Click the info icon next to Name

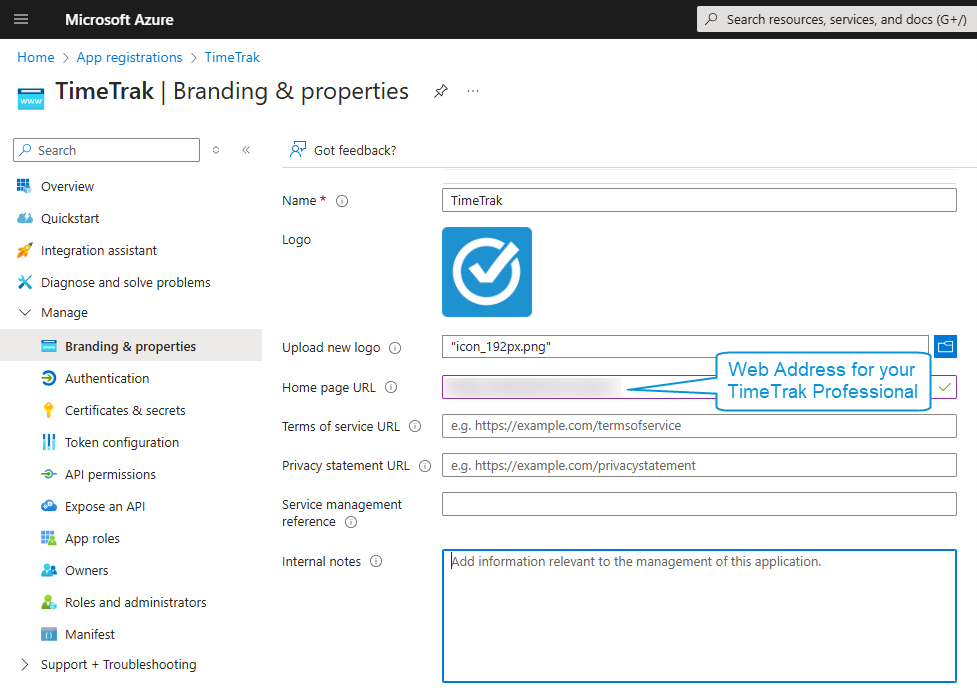pos(342,201)
